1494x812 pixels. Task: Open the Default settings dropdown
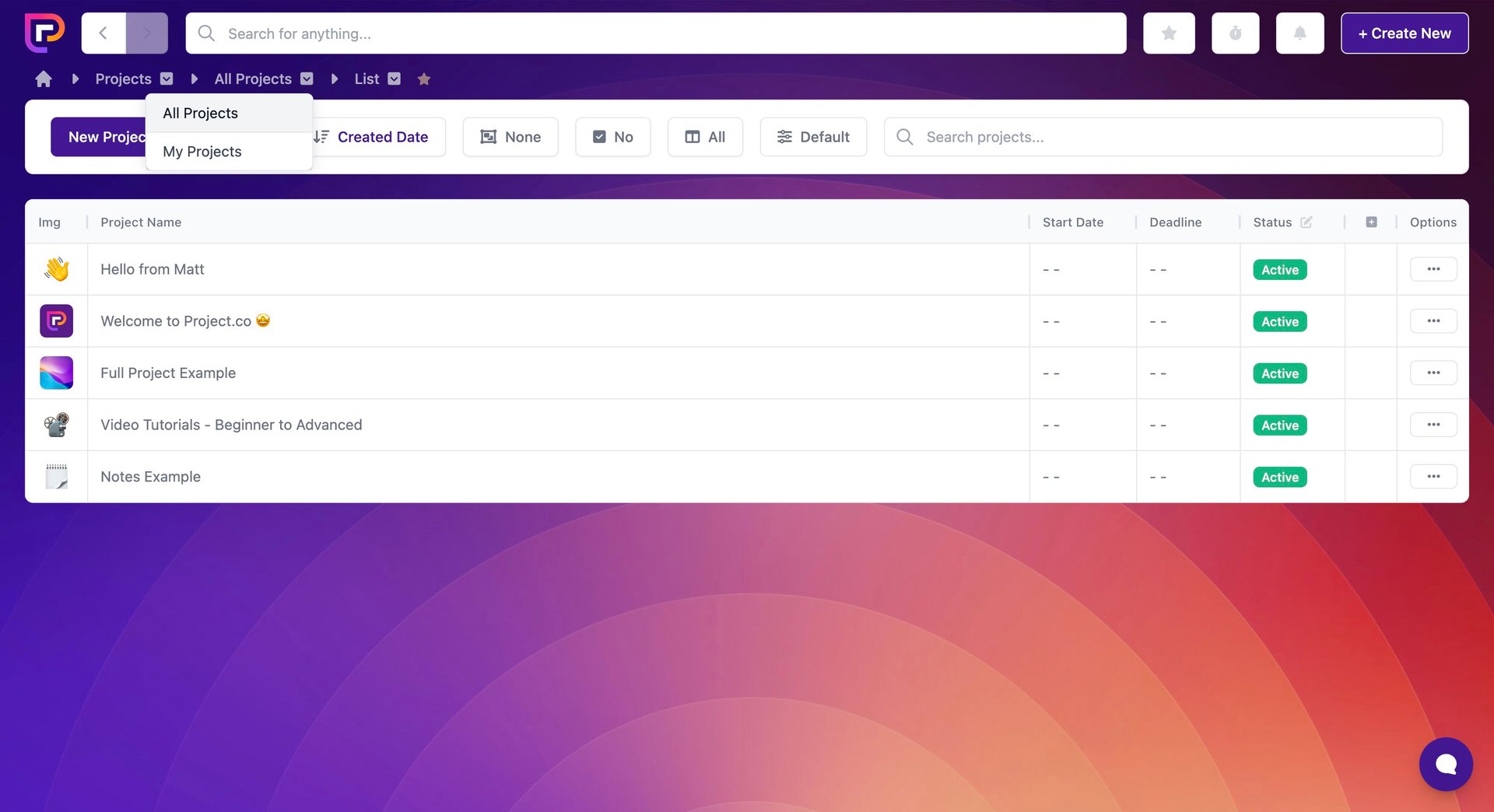coord(813,137)
